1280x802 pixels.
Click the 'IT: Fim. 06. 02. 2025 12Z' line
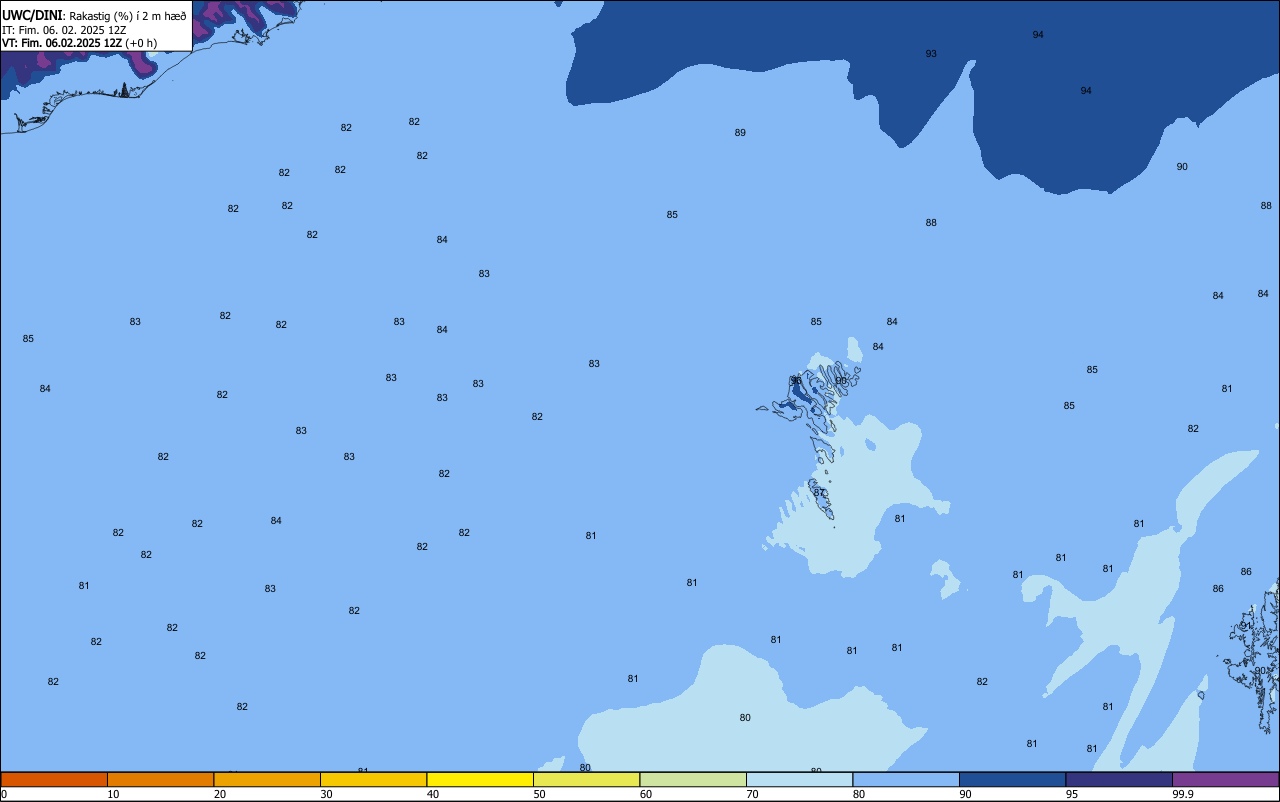pos(64,30)
